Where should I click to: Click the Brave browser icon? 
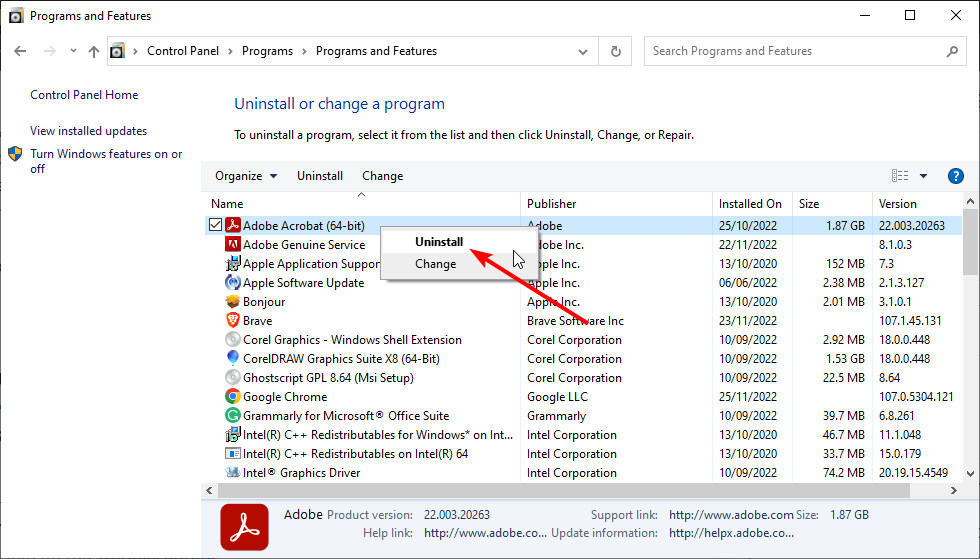[x=232, y=320]
